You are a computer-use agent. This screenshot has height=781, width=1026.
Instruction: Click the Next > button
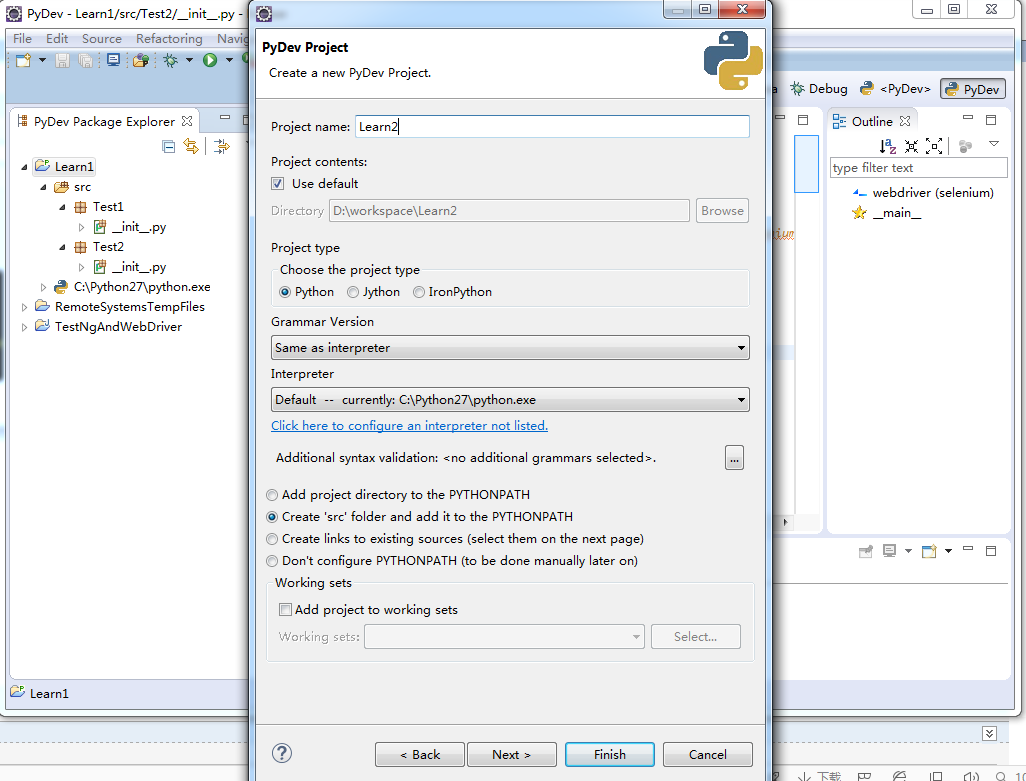[511, 754]
